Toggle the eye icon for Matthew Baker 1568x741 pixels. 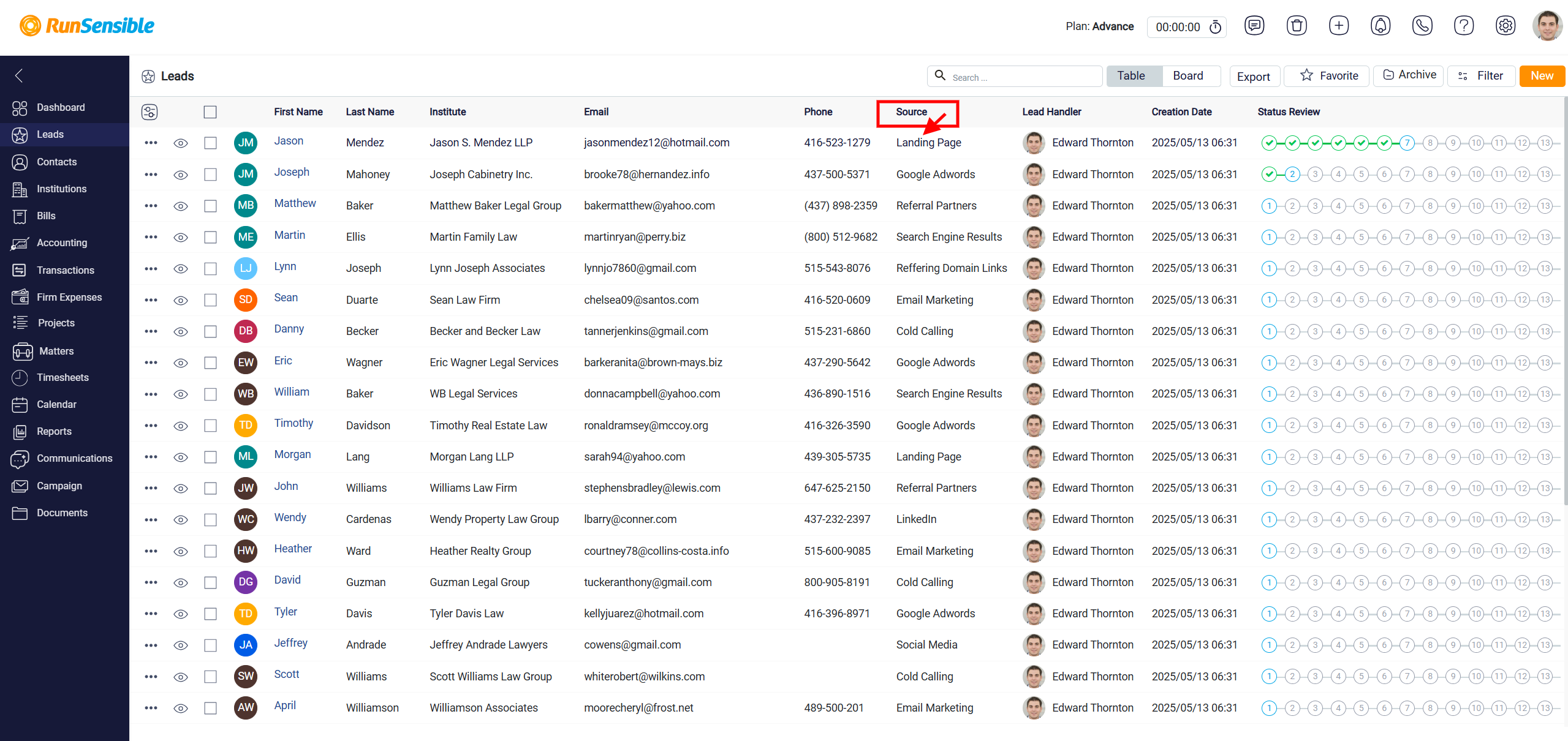[x=181, y=206]
